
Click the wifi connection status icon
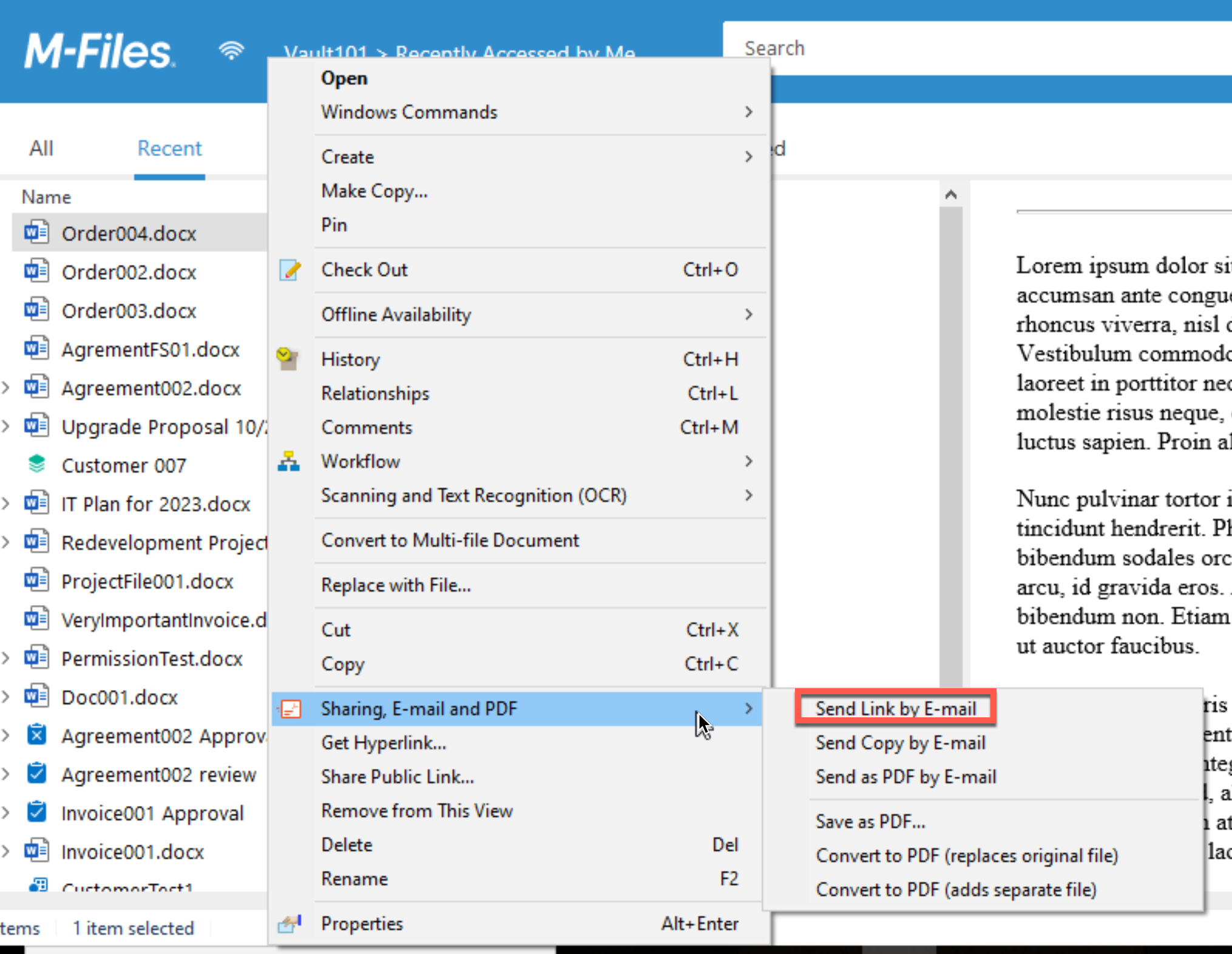tap(231, 50)
